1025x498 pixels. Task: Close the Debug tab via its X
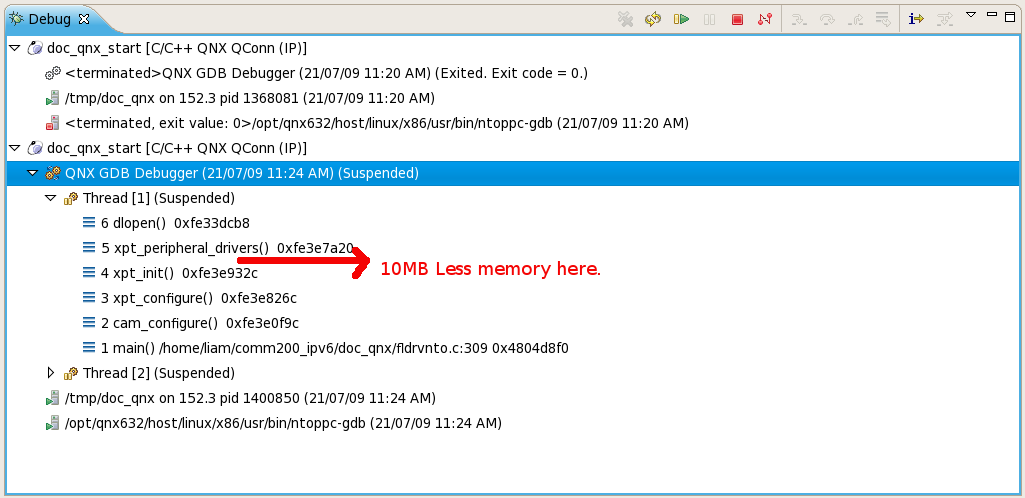tap(84, 19)
